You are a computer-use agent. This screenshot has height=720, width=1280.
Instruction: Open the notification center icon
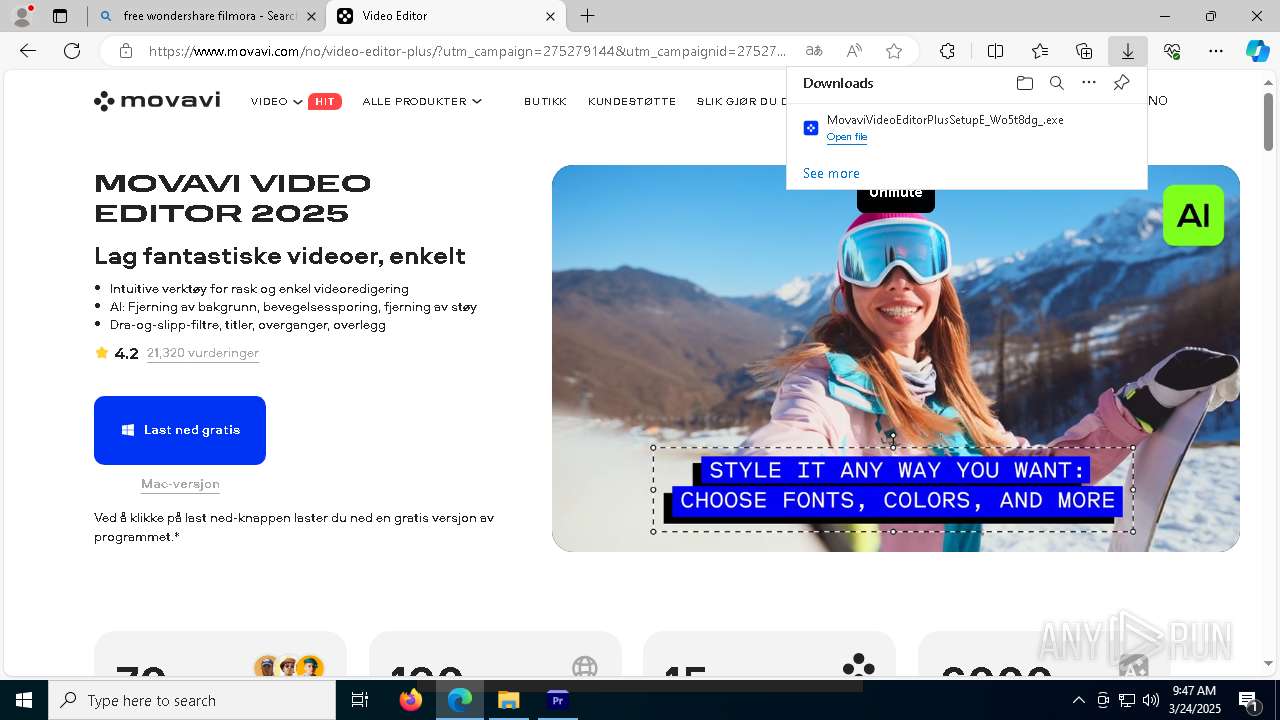pos(1248,700)
